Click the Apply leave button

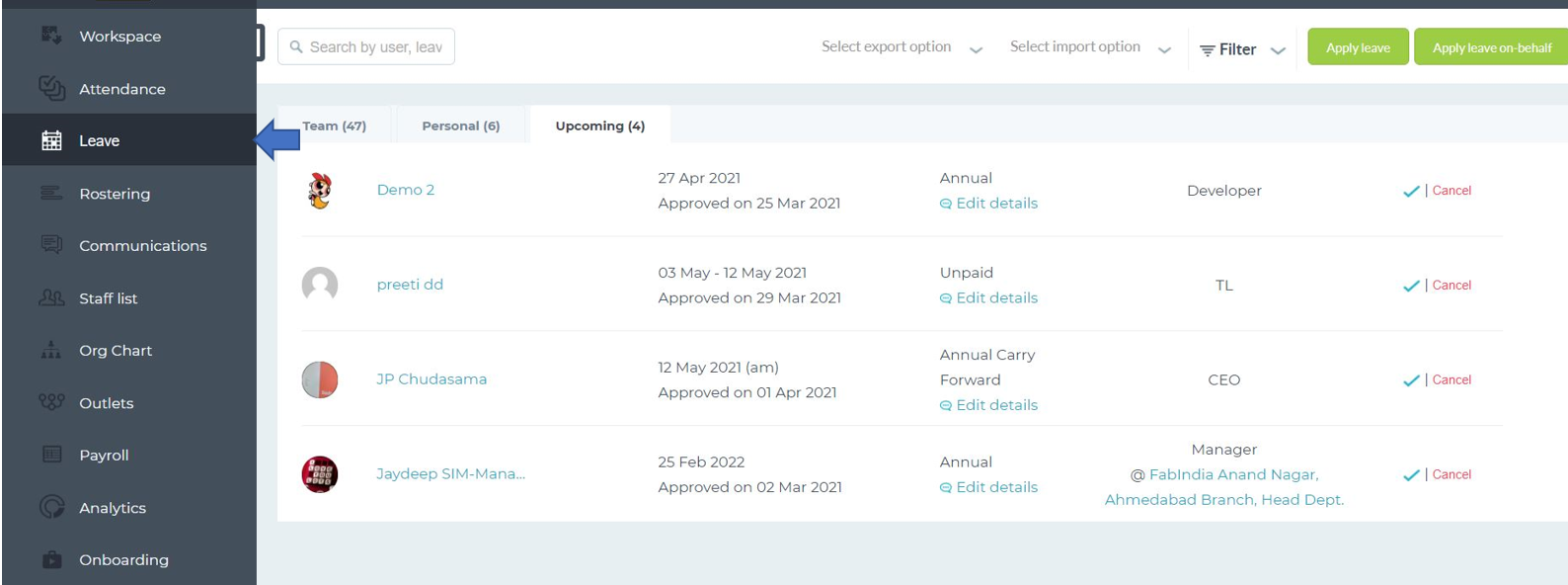1358,47
